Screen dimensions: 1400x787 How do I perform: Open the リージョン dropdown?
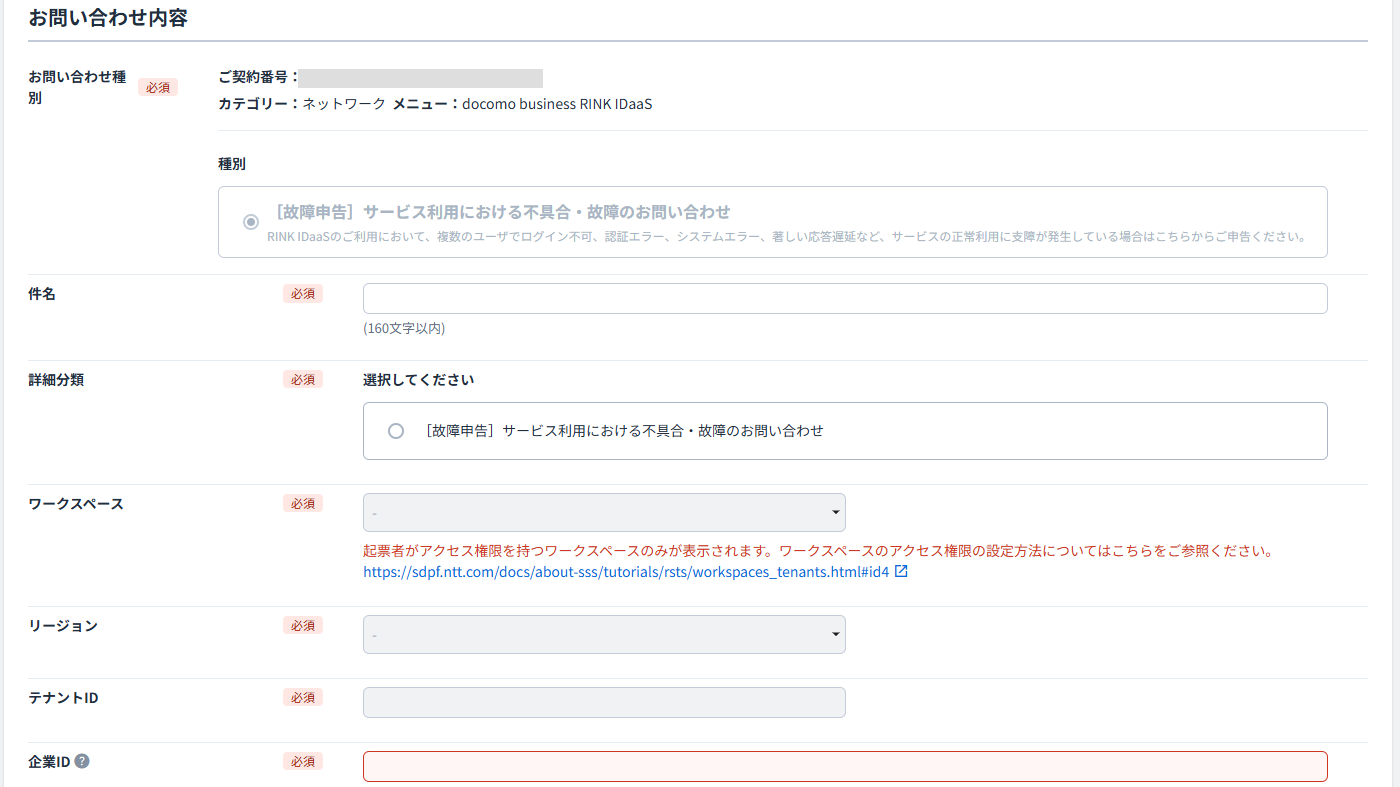604,634
